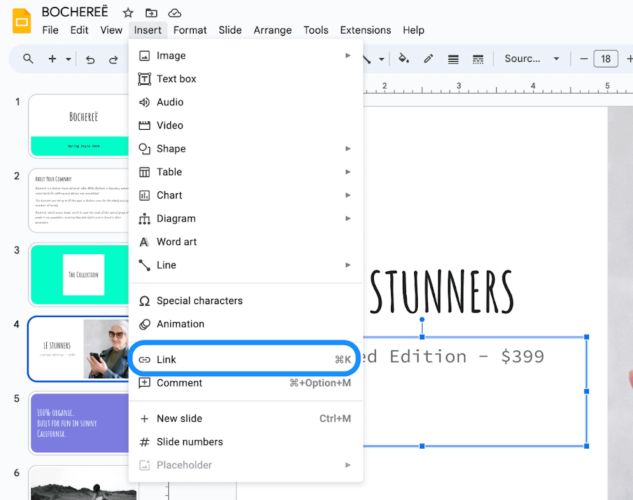The height and width of the screenshot is (500, 633).
Task: Expand the Table submenu
Action: coord(245,172)
